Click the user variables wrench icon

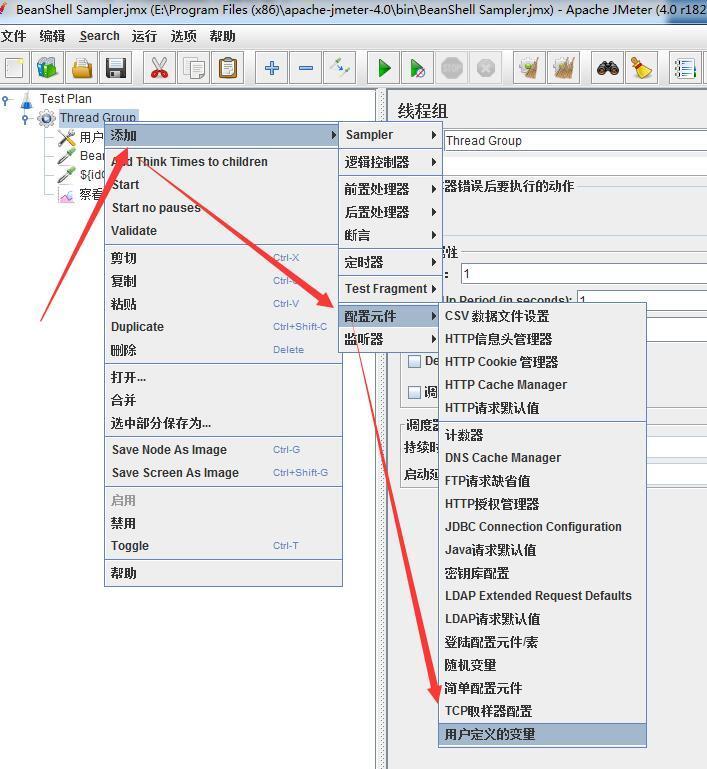[x=66, y=138]
